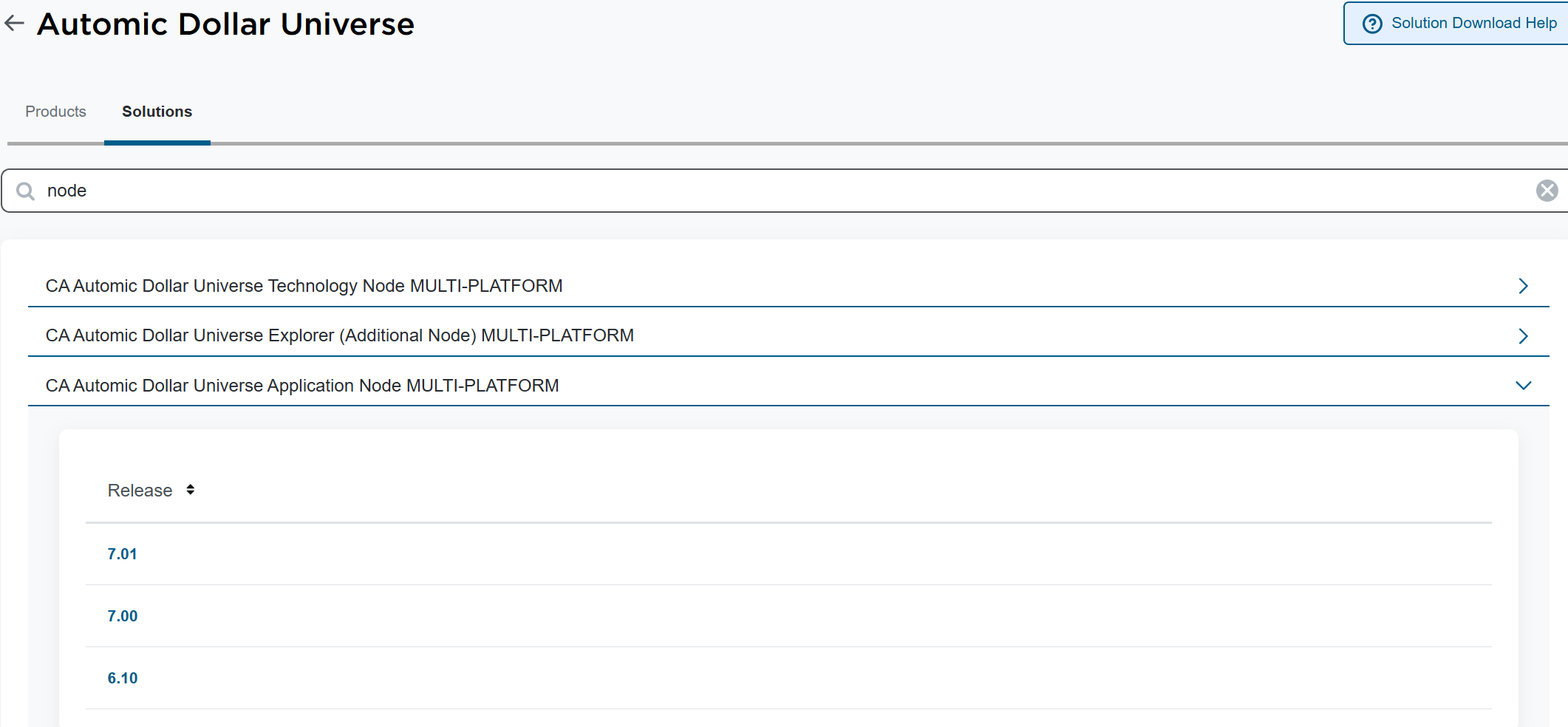The height and width of the screenshot is (727, 1568).
Task: Click the Release column header
Action: point(140,491)
